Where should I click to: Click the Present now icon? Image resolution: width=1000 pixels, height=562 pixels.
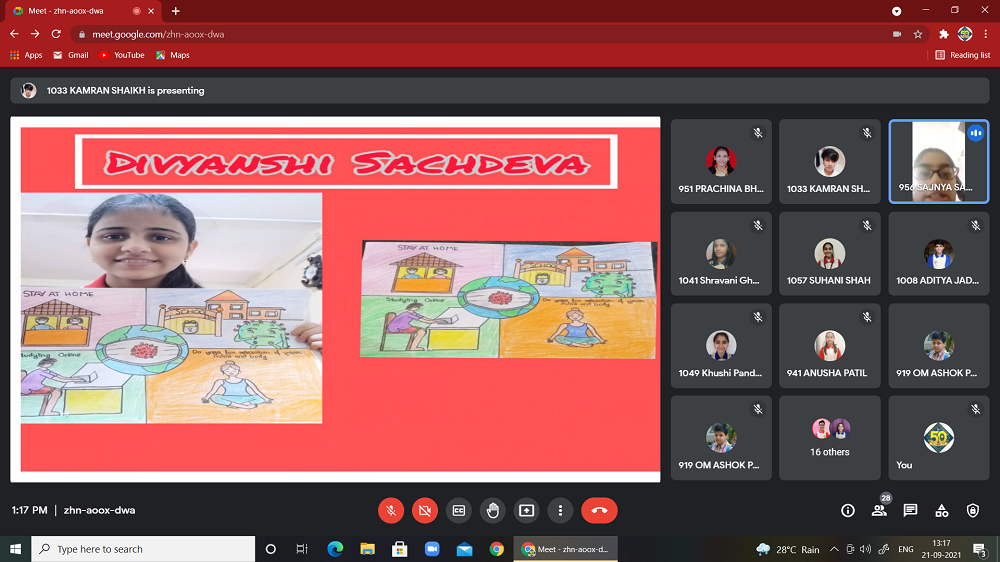527,510
